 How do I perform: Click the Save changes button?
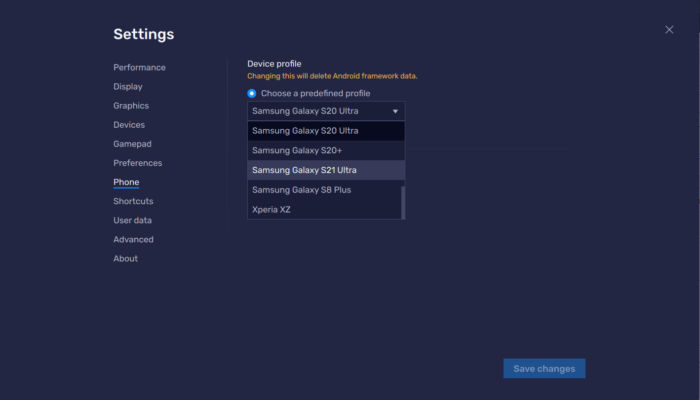pos(544,369)
